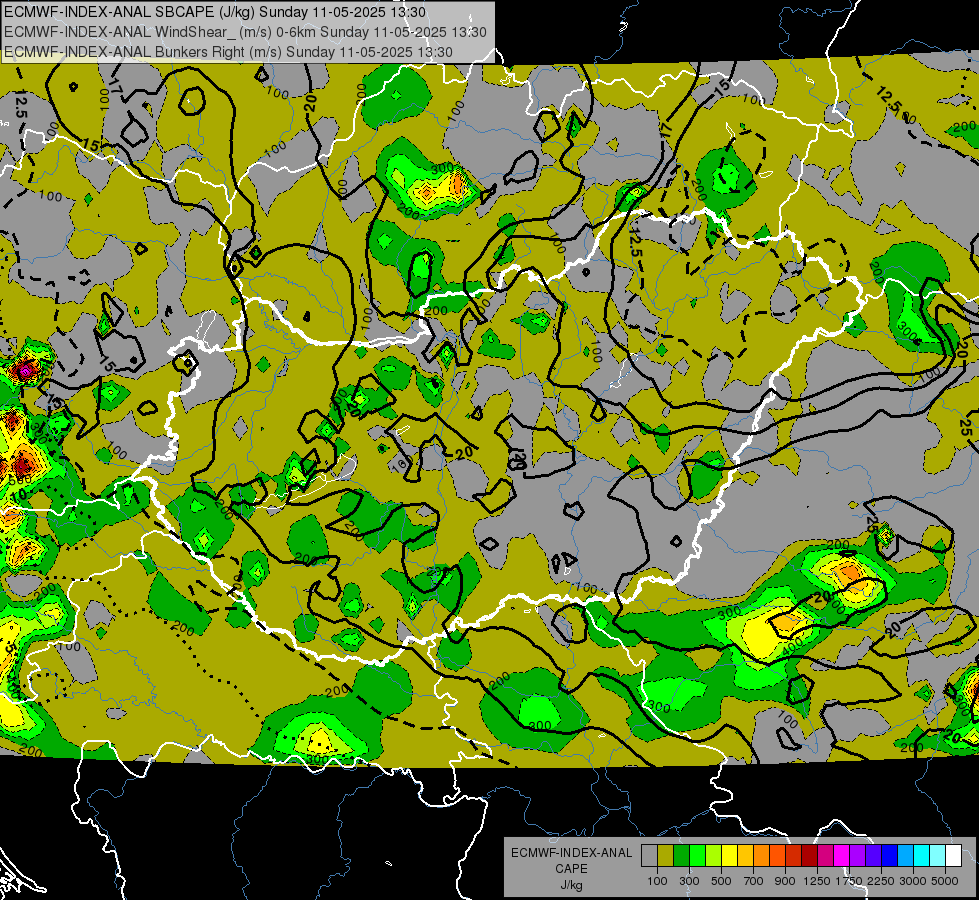This screenshot has height=900, width=979.
Task: Click the orange swatch right of 700
Action: pyautogui.click(x=761, y=856)
